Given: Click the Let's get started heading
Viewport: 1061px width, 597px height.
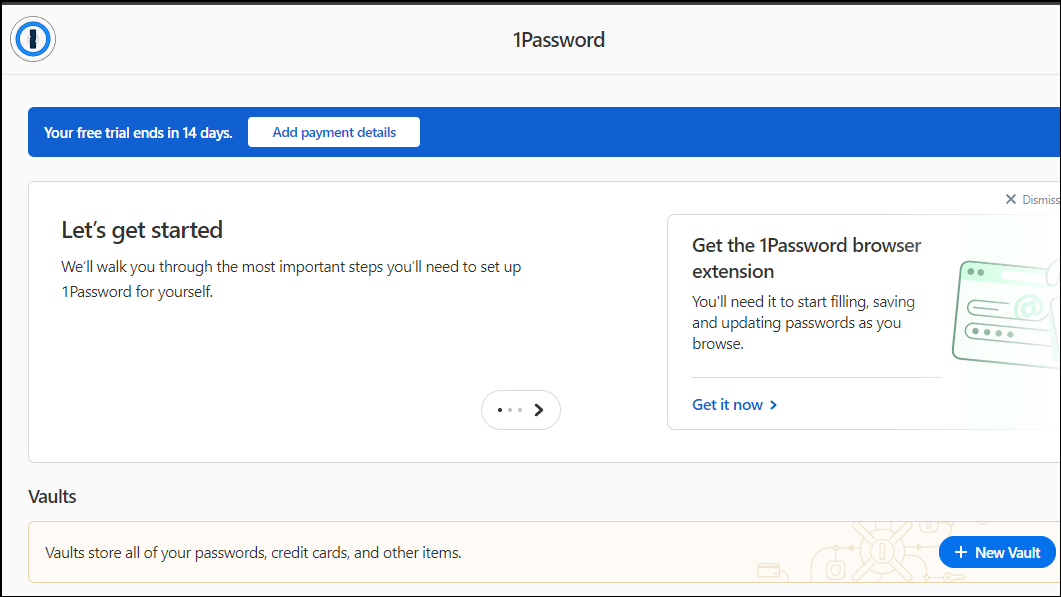Looking at the screenshot, I should [142, 230].
